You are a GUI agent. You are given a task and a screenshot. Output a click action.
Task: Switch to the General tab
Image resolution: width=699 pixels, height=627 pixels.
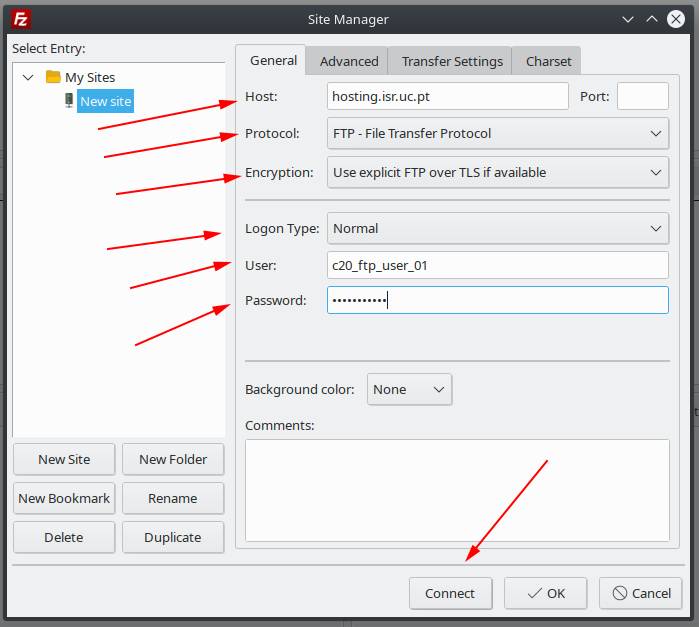coord(273,60)
